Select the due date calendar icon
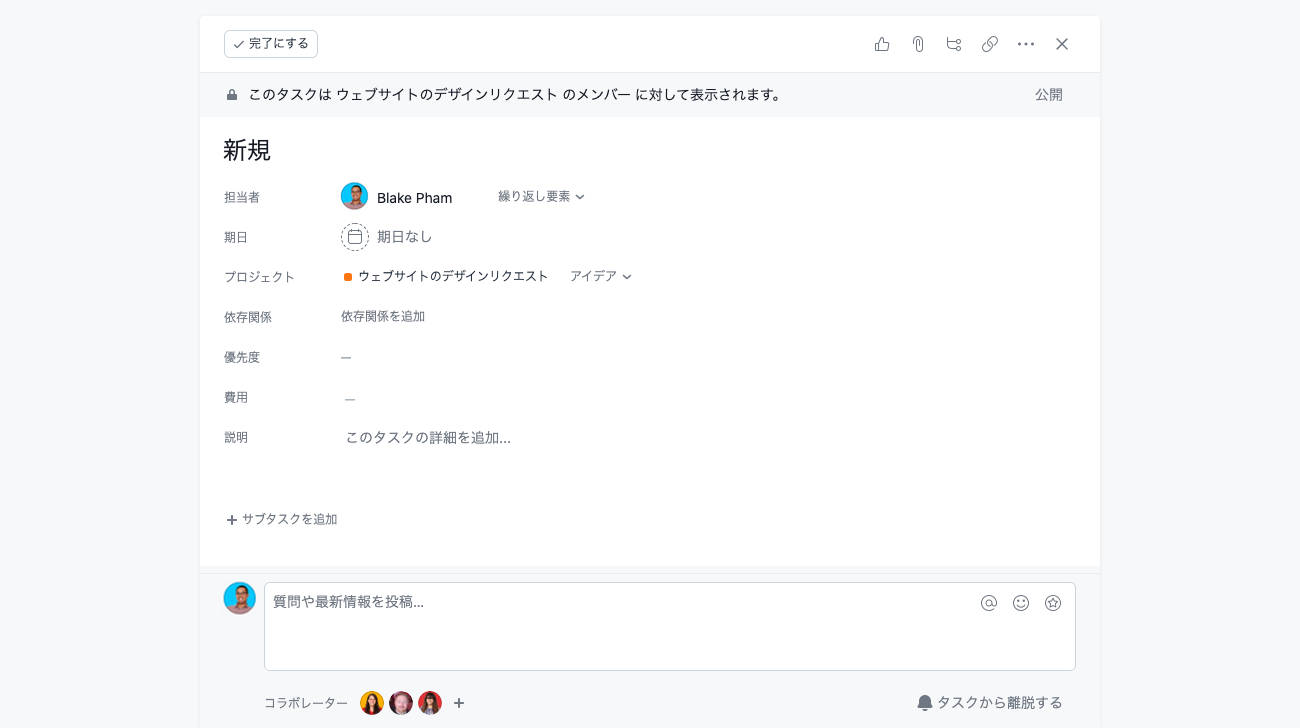This screenshot has width=1300, height=728. [355, 237]
